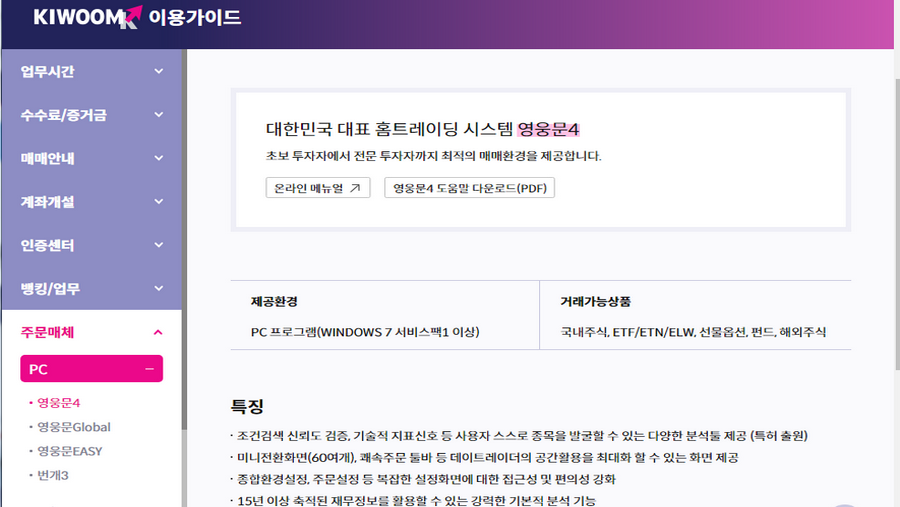Click the 특징 section heading
Screen dimensions: 900x507
click(x=247, y=407)
